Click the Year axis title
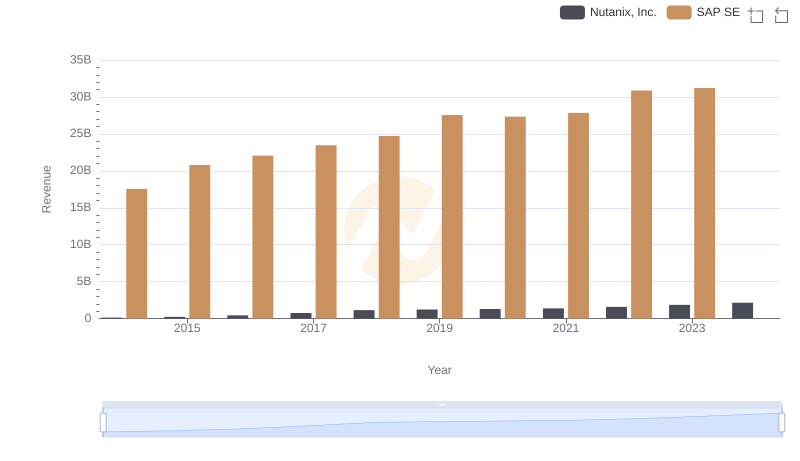Image resolution: width=800 pixels, height=461 pixels. point(439,370)
